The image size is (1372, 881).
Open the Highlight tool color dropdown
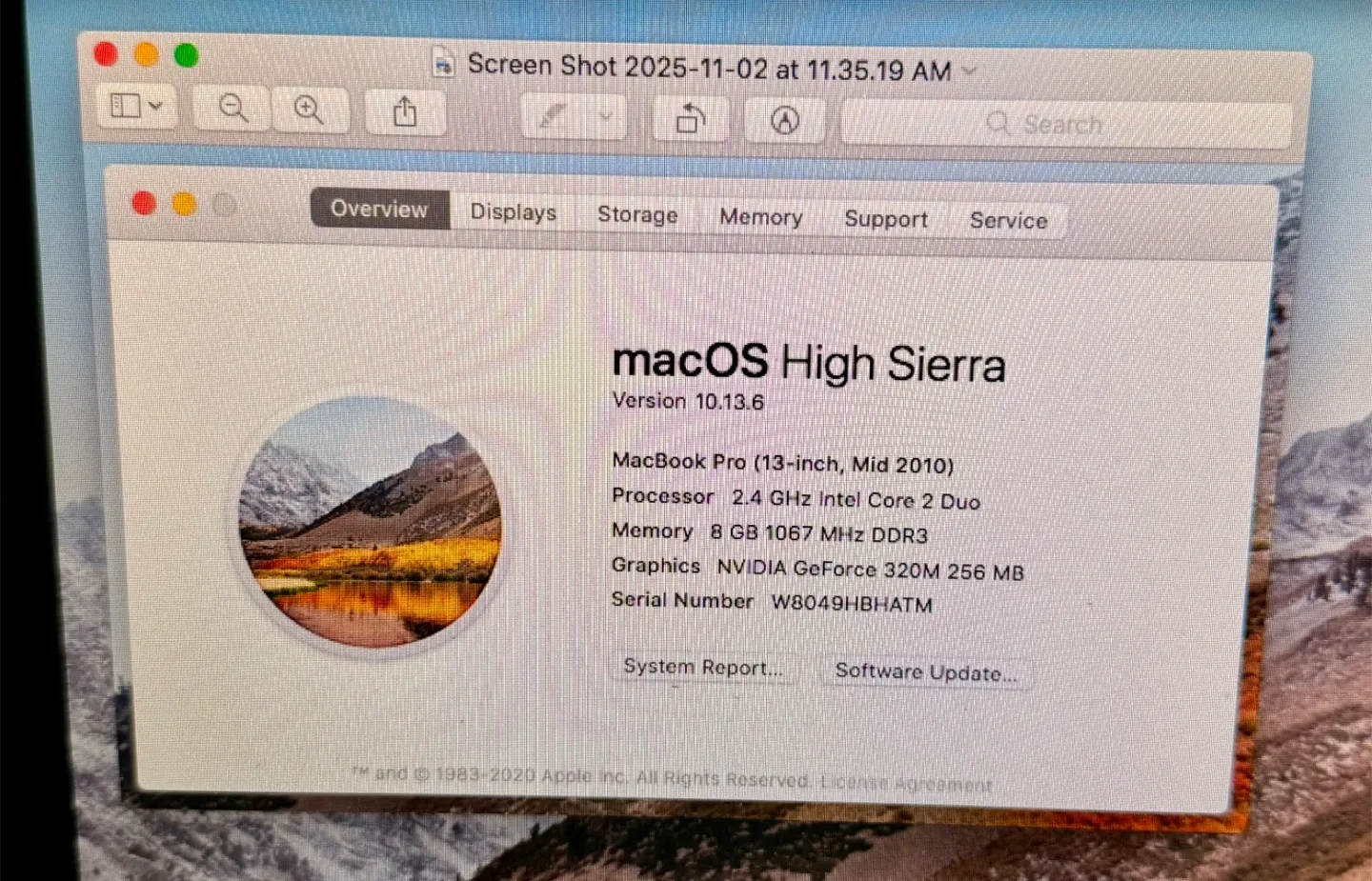[x=604, y=117]
